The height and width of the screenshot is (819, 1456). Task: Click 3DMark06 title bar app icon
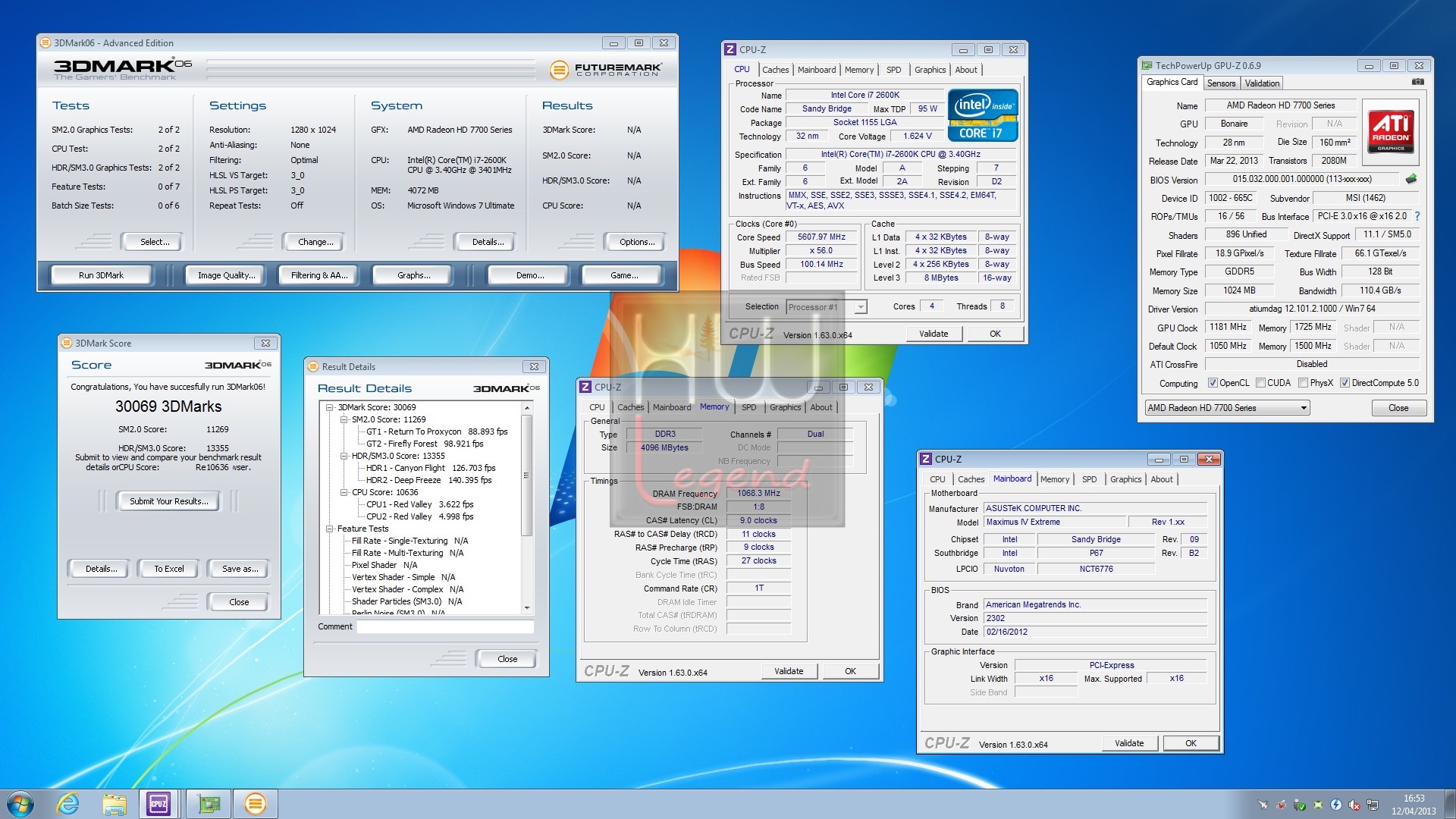click(x=45, y=43)
